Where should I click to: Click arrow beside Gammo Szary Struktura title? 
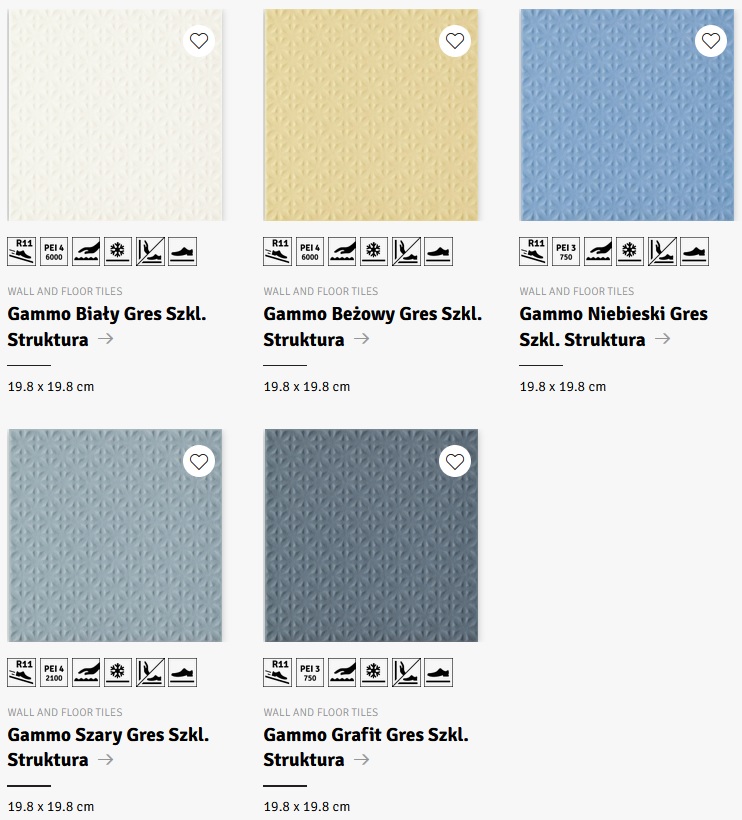(106, 759)
